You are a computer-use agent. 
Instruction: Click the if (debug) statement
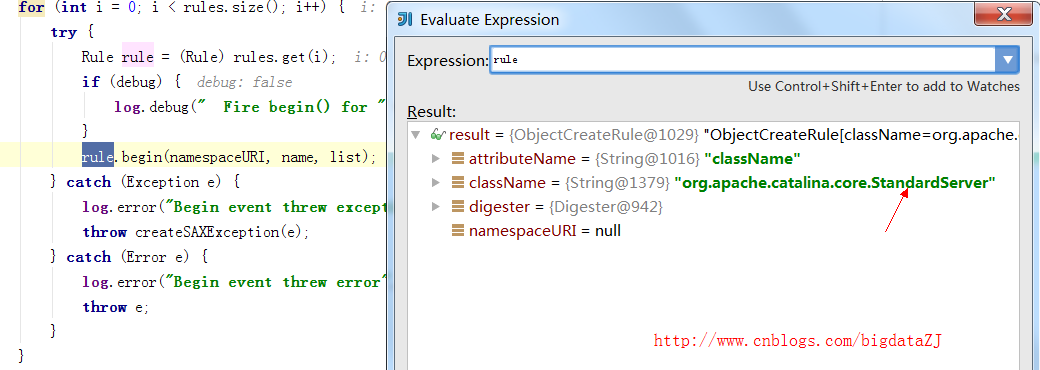click(131, 82)
